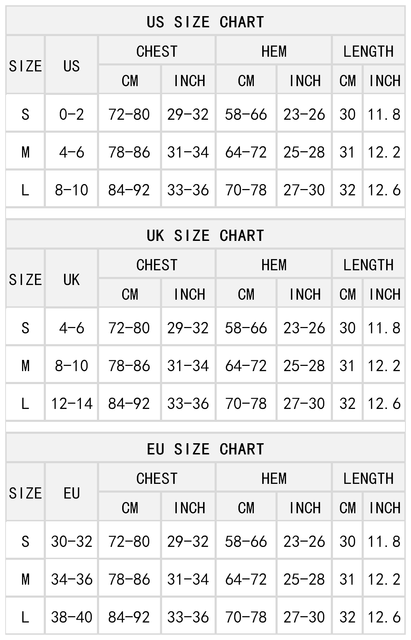Click HEM header in UK chart
Viewport: 411px width, 640px height.
274,264
